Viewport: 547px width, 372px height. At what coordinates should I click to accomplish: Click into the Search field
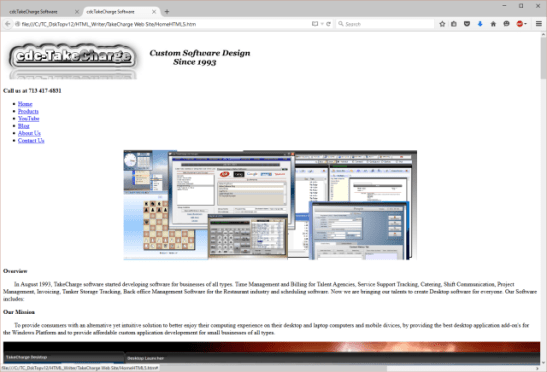[384, 24]
